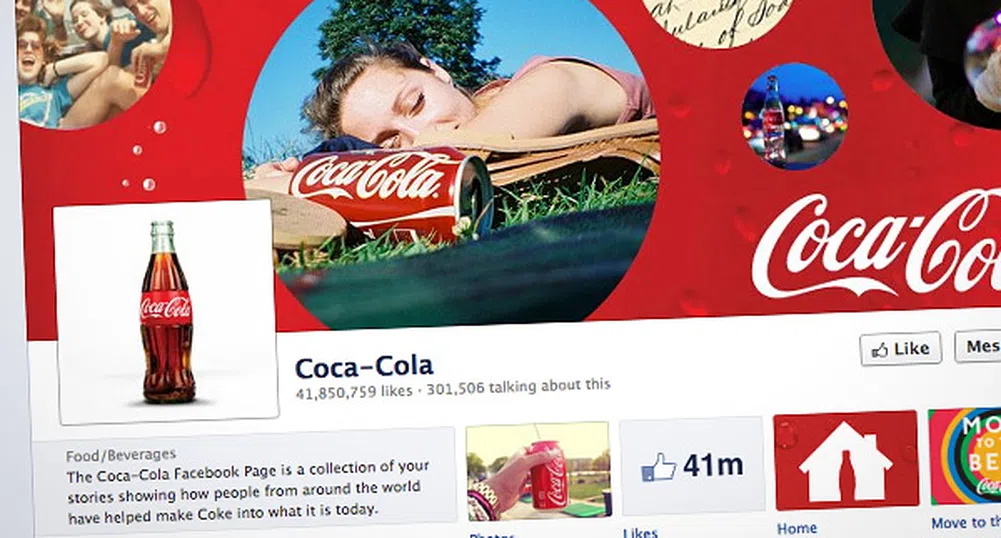Click the Home label under house tile
This screenshot has width=1001, height=538.
point(797,528)
